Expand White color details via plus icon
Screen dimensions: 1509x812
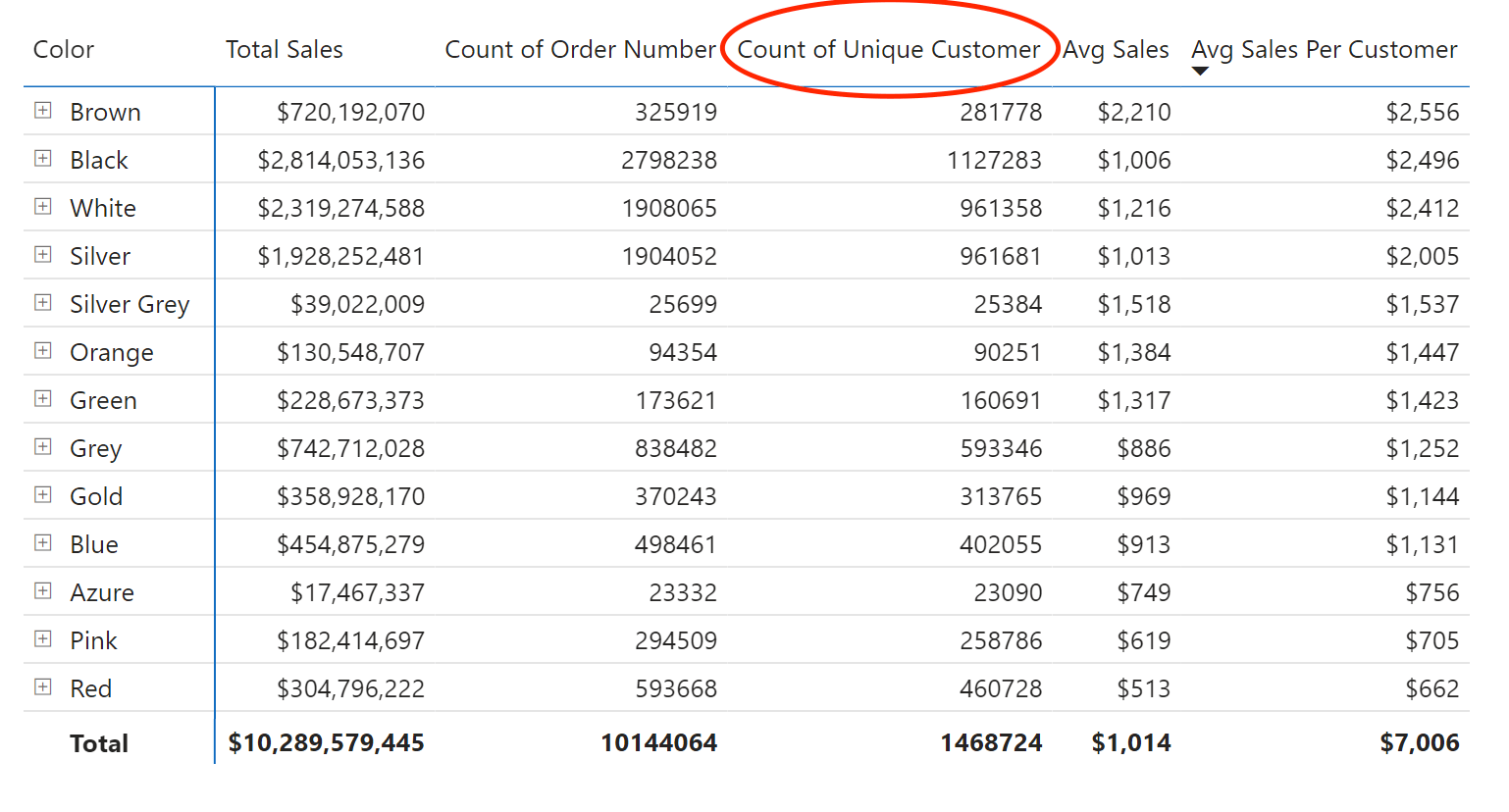(x=42, y=207)
